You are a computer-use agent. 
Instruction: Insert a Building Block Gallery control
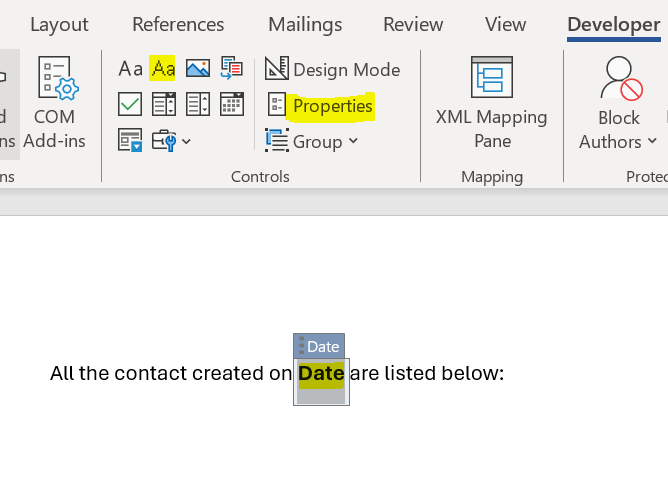pyautogui.click(x=231, y=69)
